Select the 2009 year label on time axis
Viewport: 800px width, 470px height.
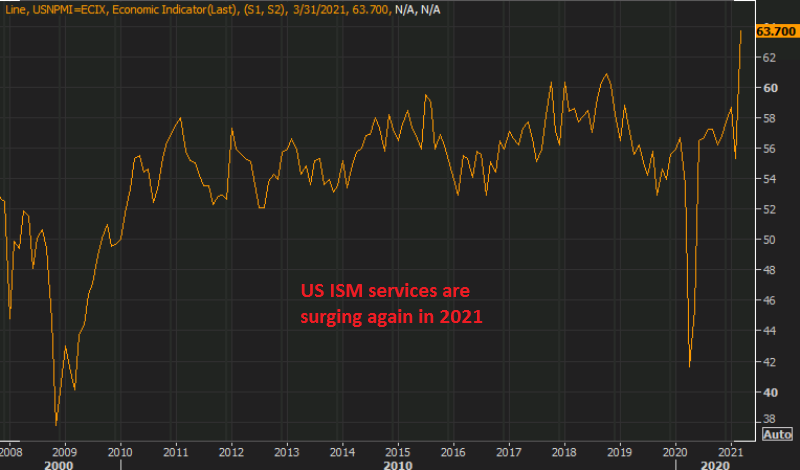click(65, 452)
